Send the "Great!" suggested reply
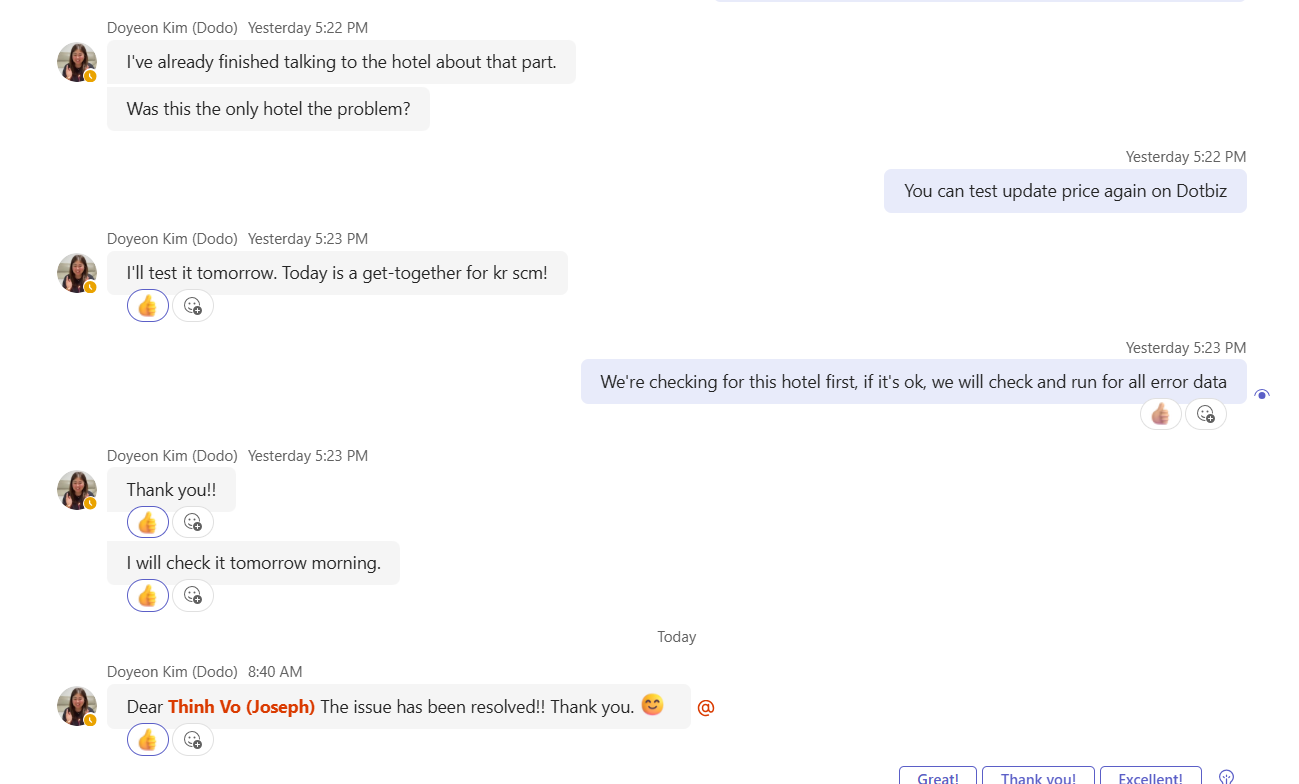 coord(938,778)
